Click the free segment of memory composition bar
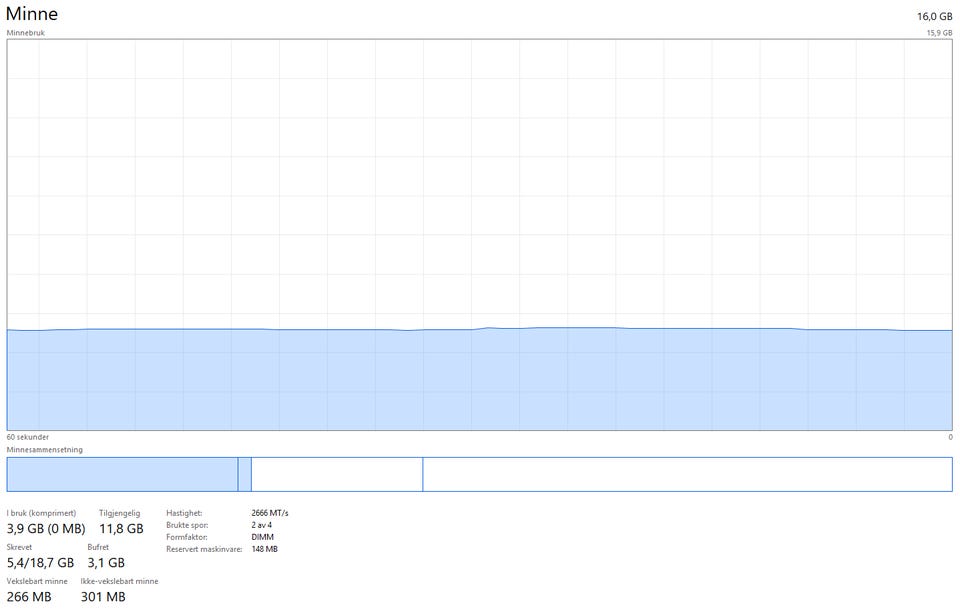Screen dimensions: 960x610 pos(688,474)
